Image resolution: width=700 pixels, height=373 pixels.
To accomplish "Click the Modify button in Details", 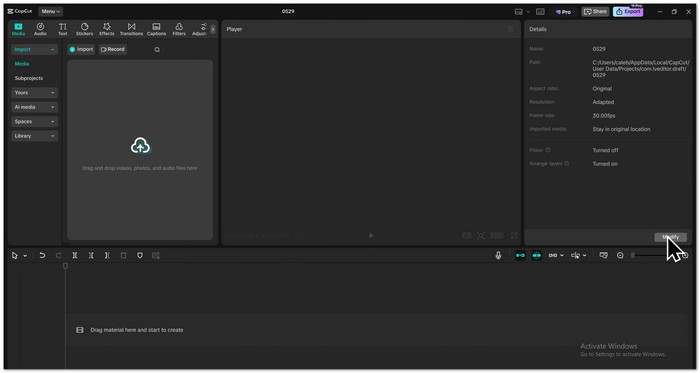I will tap(671, 237).
